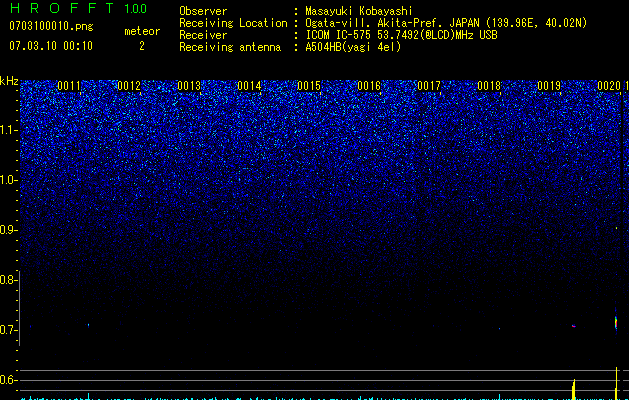Select the A504HB(yagi 4el) antenna text
This screenshot has height=400, width=629.
[x=353, y=47]
